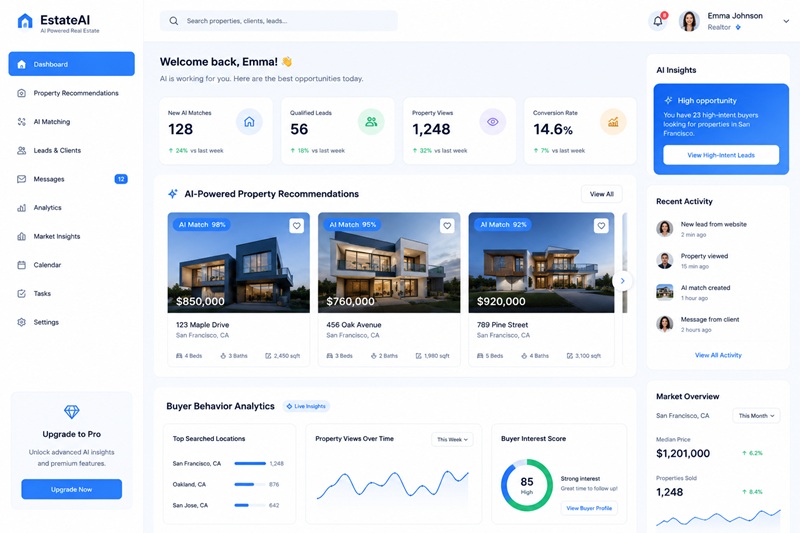Click the Property Views Over Time line chart
This screenshot has width=800, height=533.
[392, 485]
